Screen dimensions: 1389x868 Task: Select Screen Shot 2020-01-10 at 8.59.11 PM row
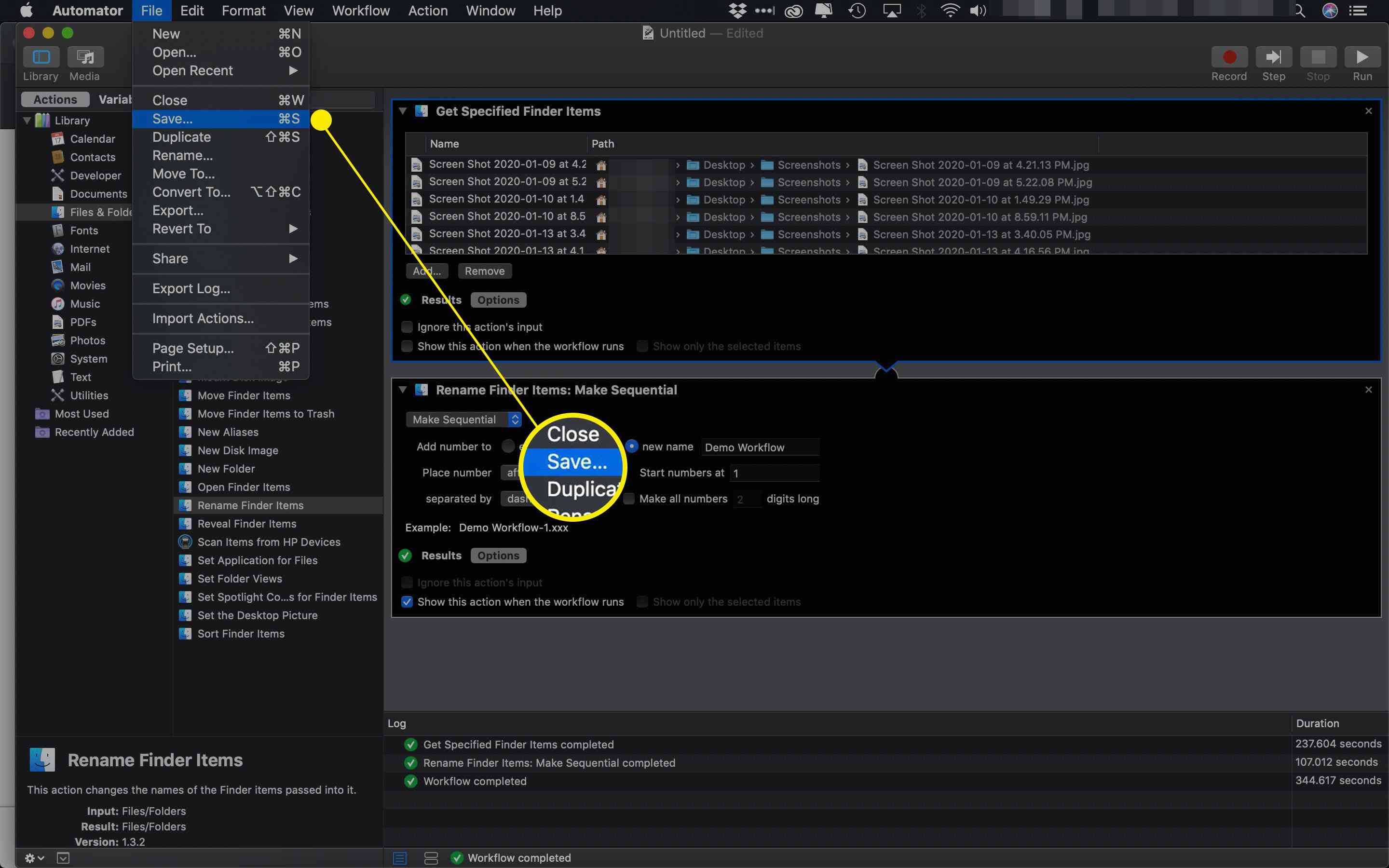(x=886, y=217)
